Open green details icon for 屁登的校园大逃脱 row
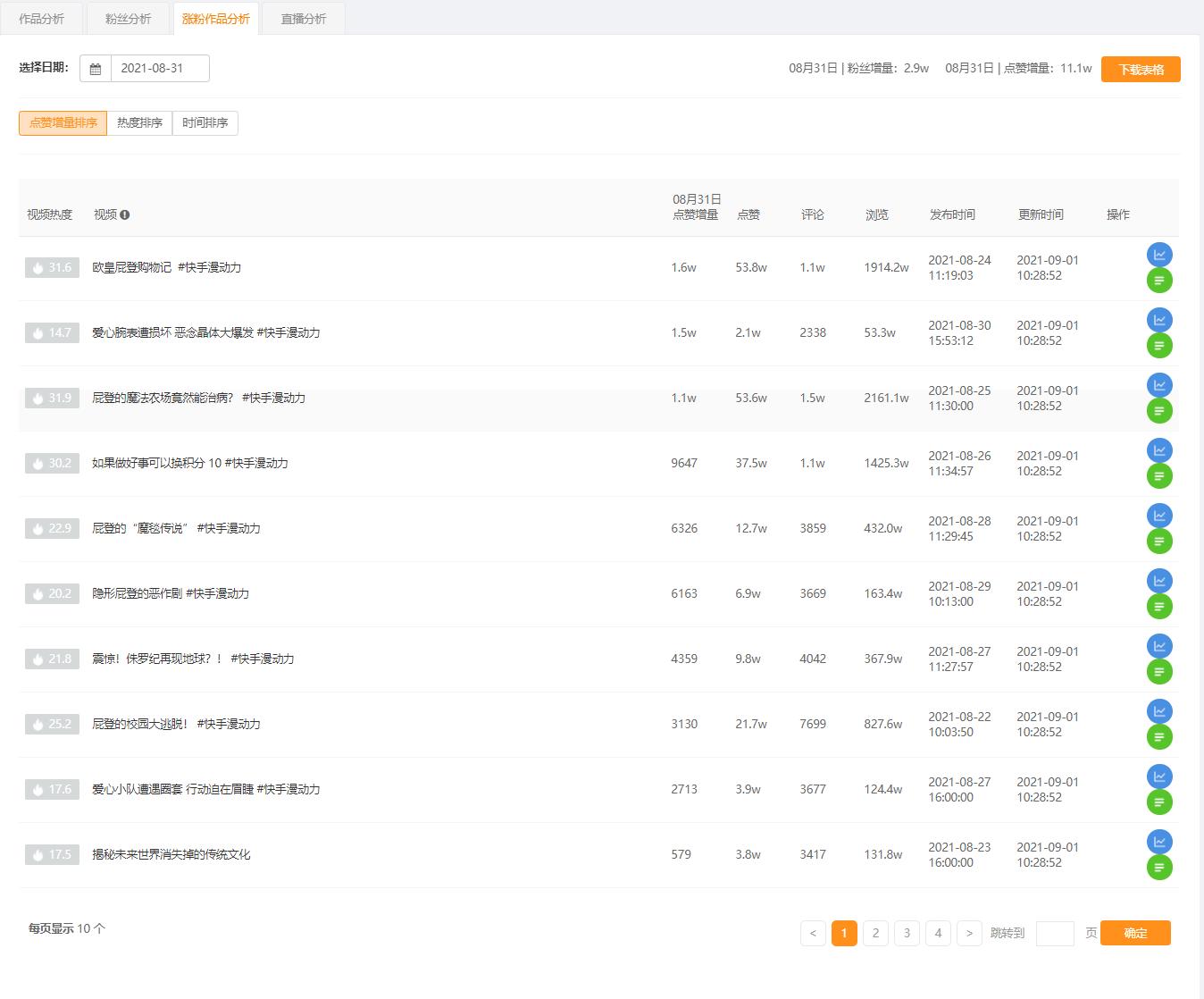 tap(1159, 737)
